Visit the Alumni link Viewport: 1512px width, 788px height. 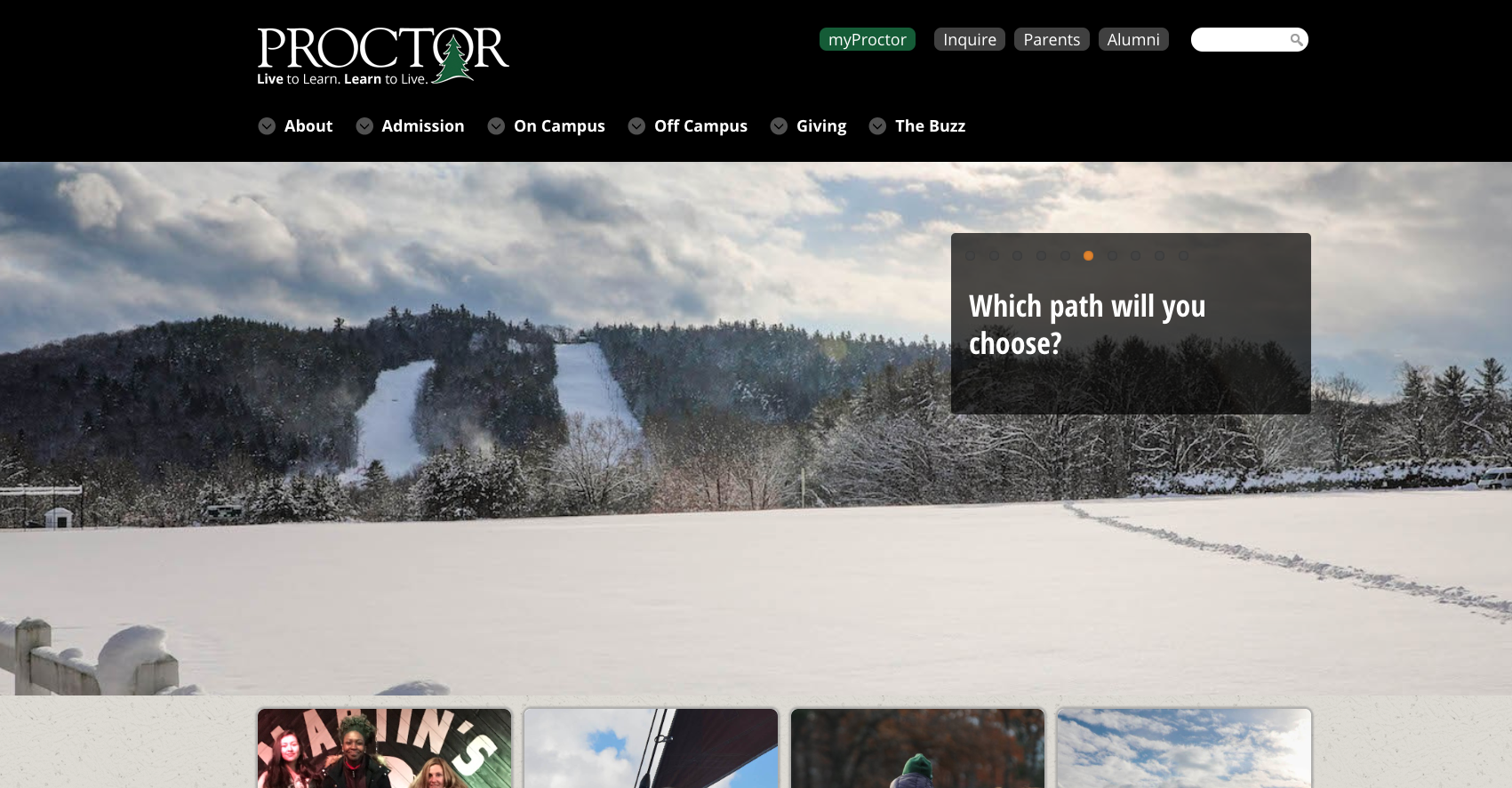[x=1133, y=39]
